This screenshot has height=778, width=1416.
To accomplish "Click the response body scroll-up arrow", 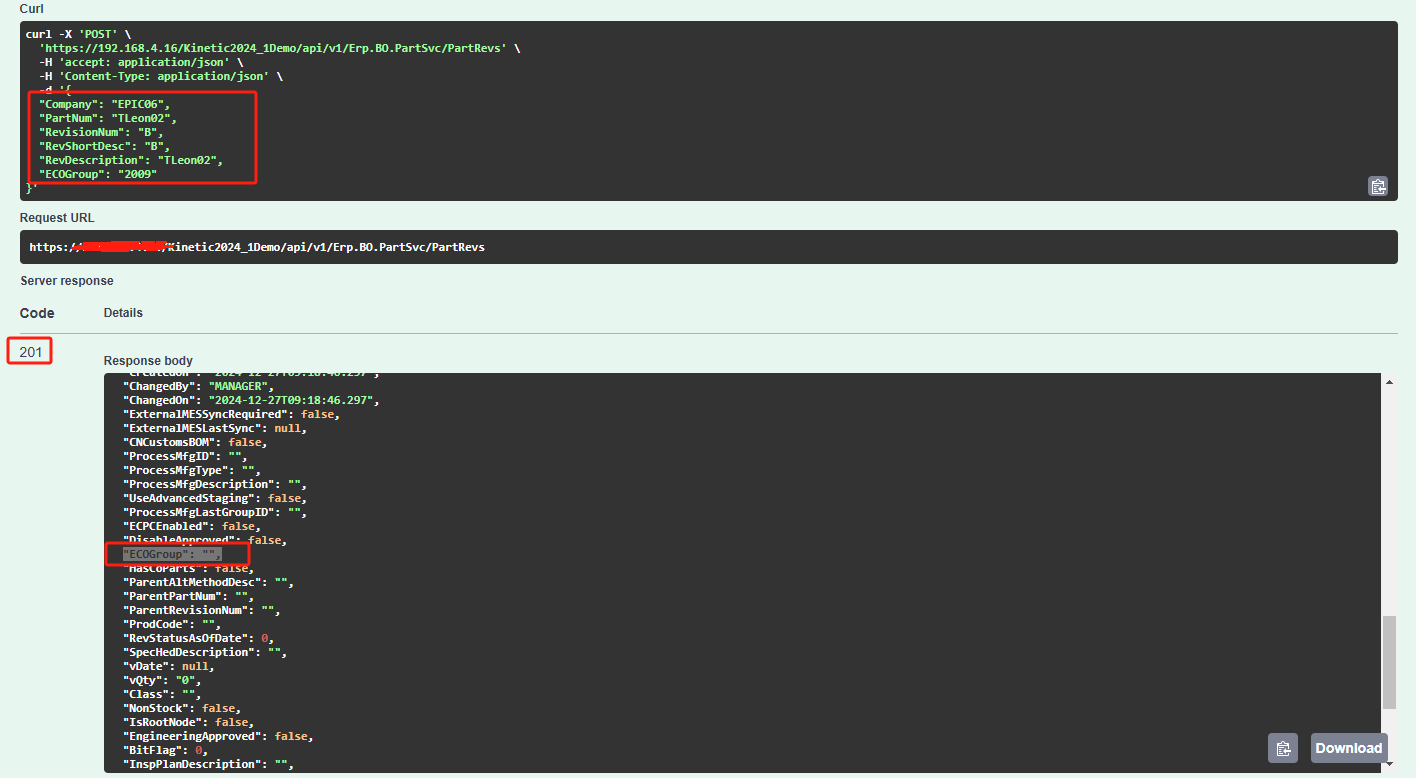I will [x=1388, y=381].
